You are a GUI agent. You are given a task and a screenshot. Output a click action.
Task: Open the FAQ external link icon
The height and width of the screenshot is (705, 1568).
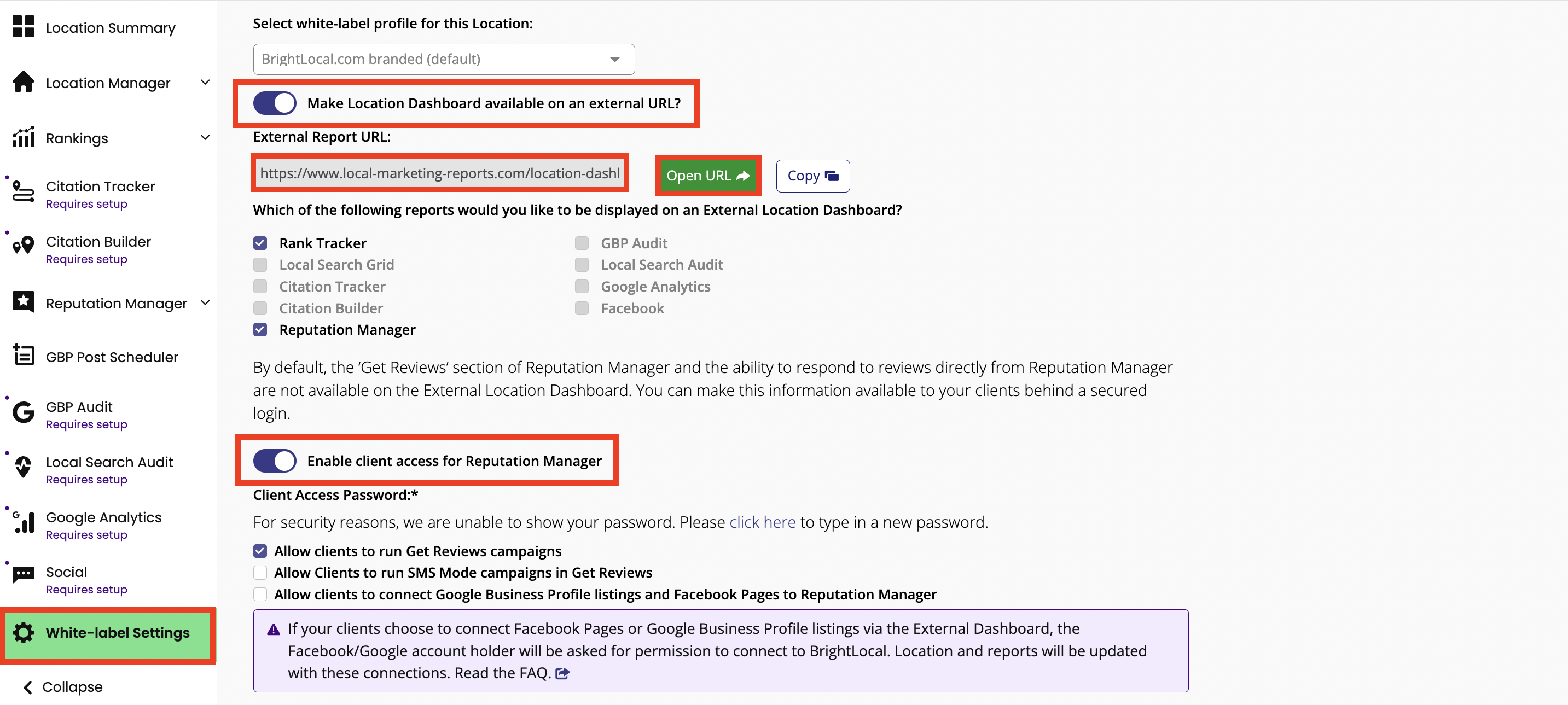pyautogui.click(x=562, y=673)
